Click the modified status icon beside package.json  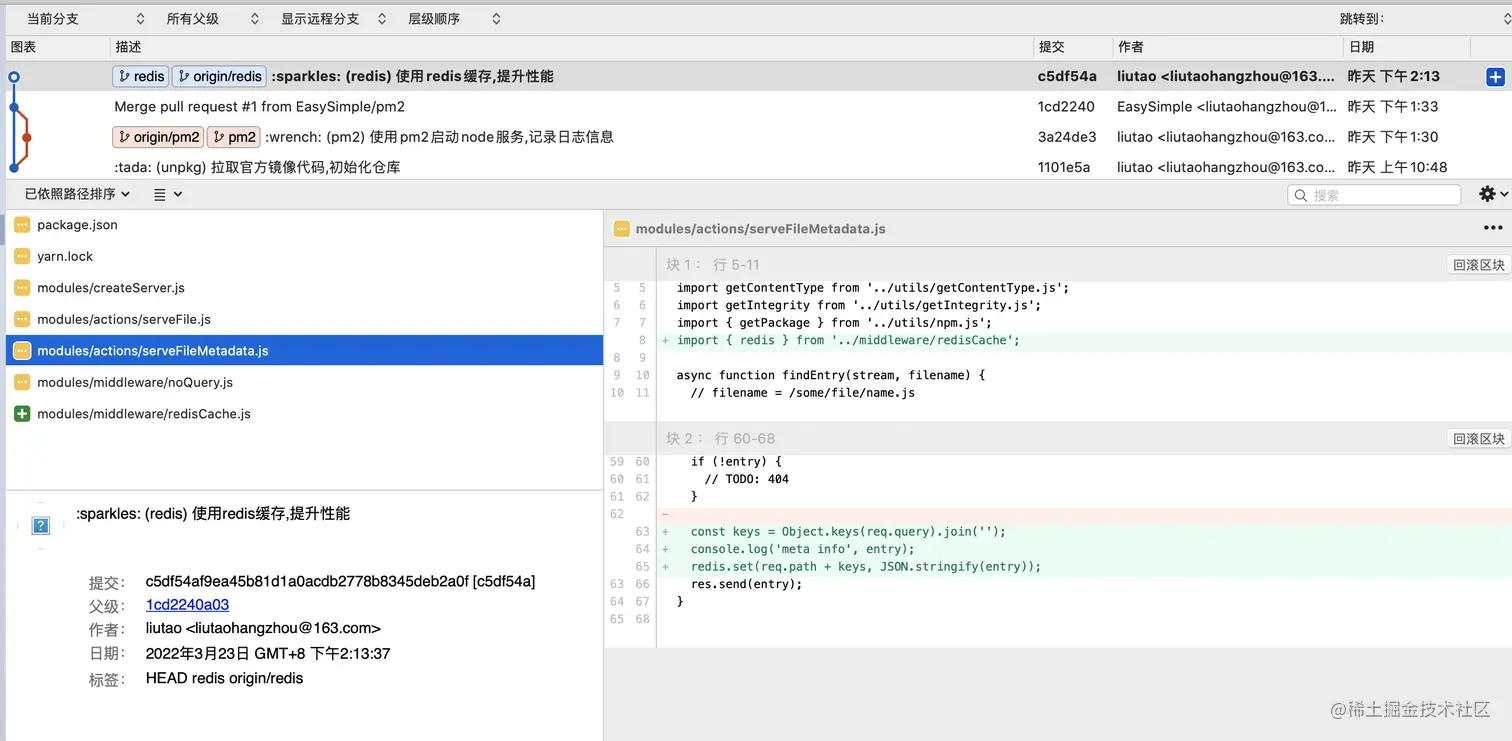22,225
